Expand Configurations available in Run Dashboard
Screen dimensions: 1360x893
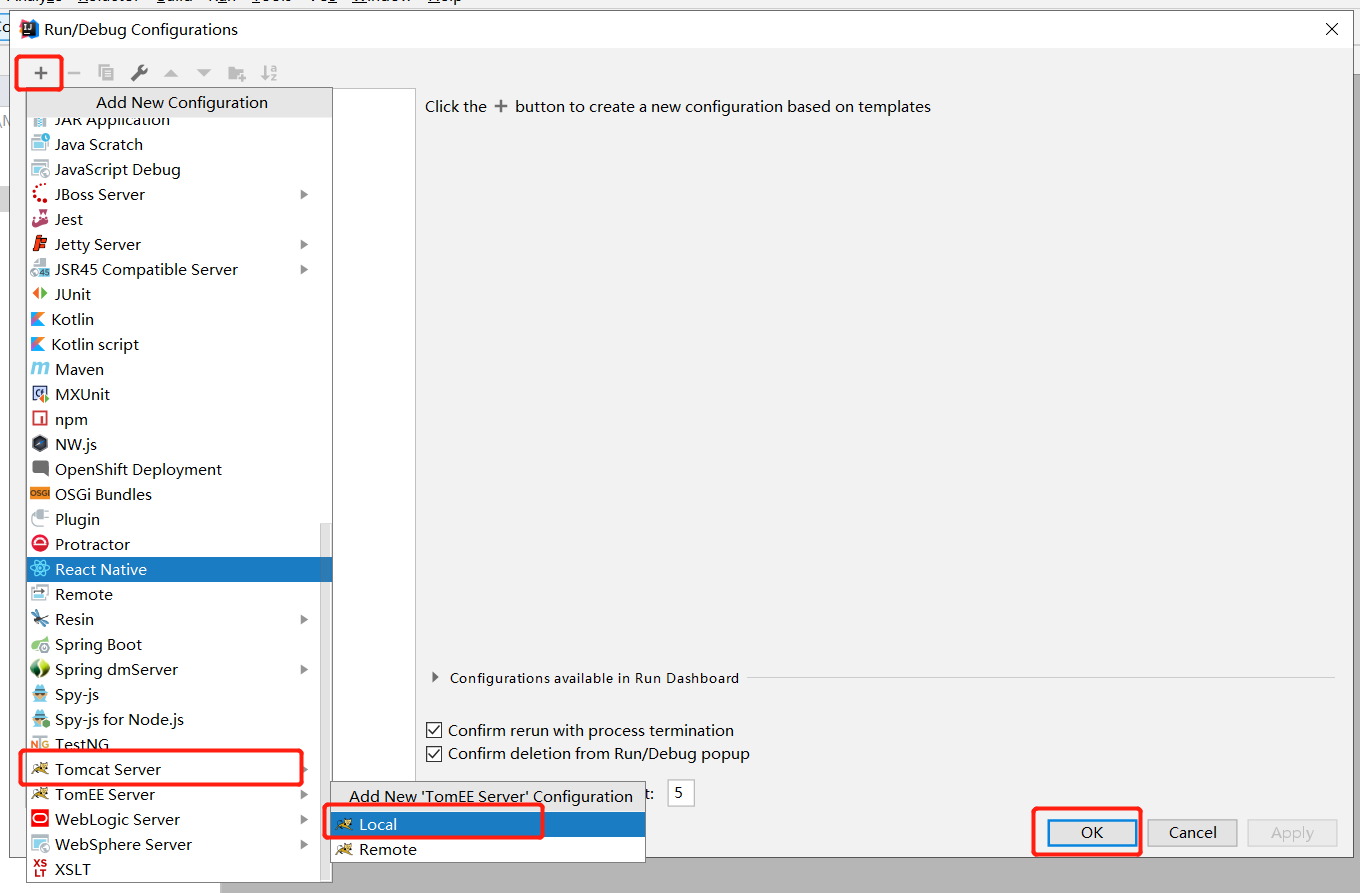tap(435, 678)
